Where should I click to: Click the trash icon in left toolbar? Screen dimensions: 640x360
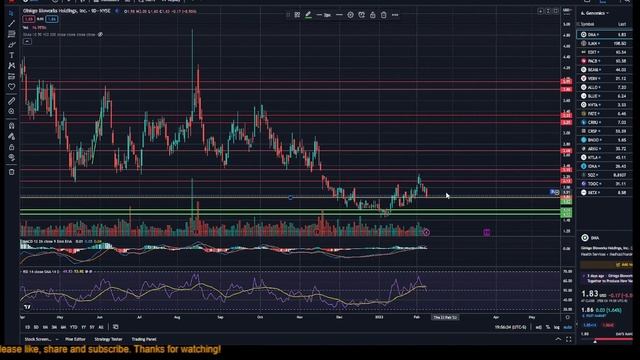tap(11, 172)
